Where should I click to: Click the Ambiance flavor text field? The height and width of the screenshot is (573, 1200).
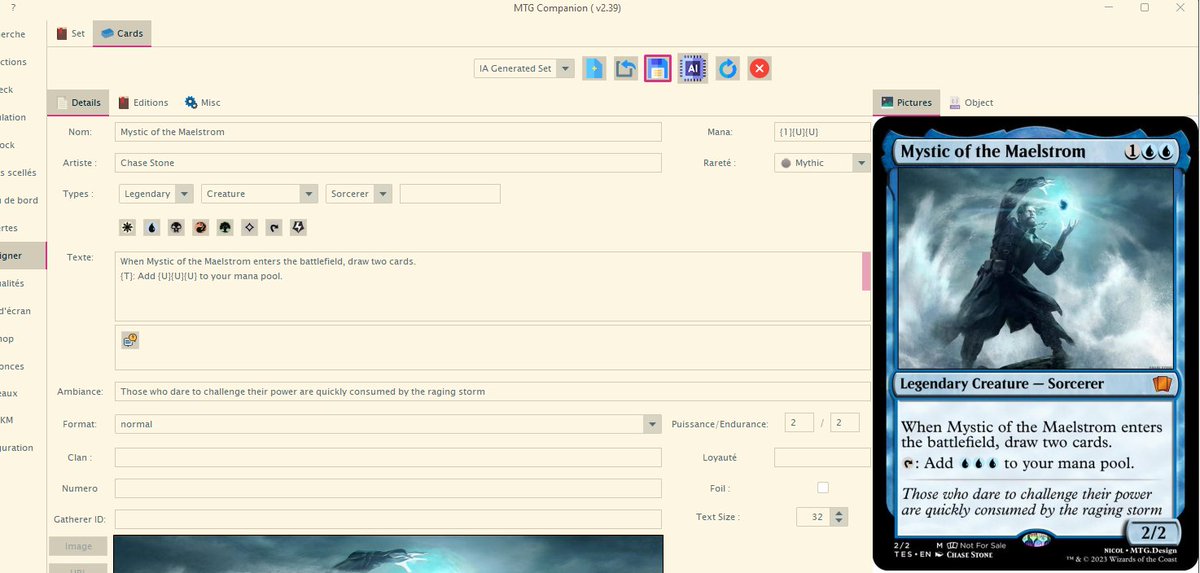point(493,391)
